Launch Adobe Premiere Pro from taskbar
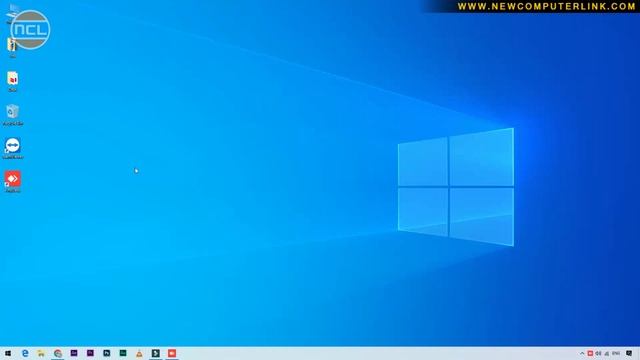Screen dimensions: 640x360 (90, 353)
